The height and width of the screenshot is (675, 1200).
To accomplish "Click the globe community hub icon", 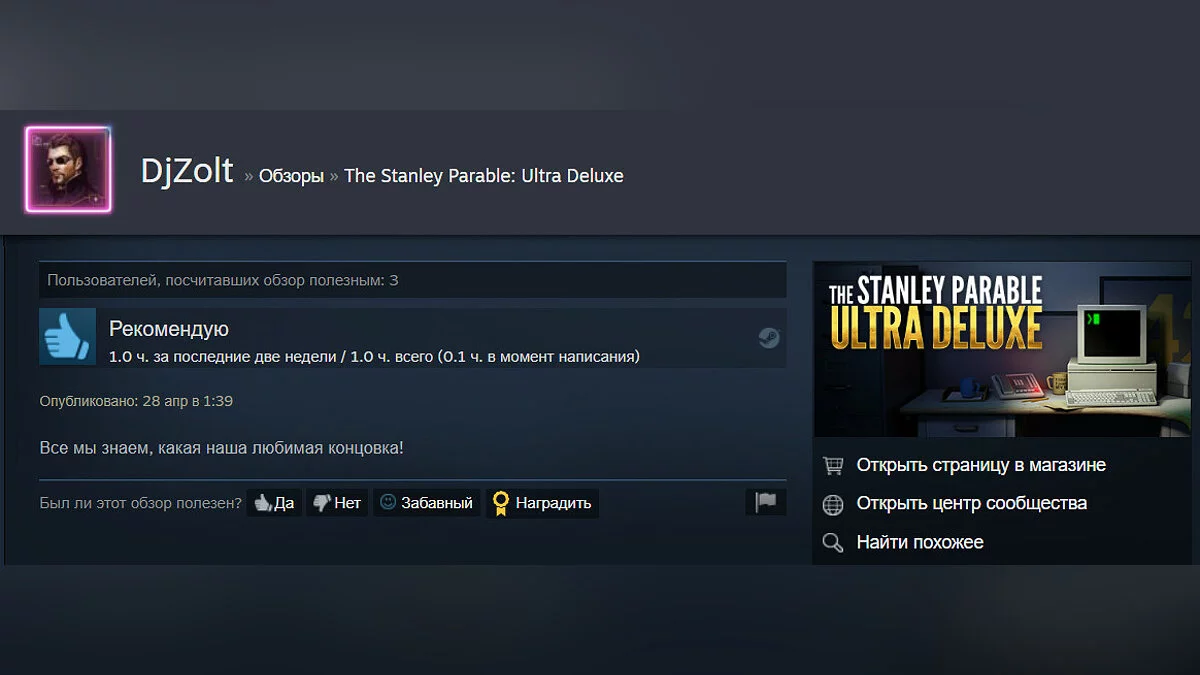I will (833, 504).
